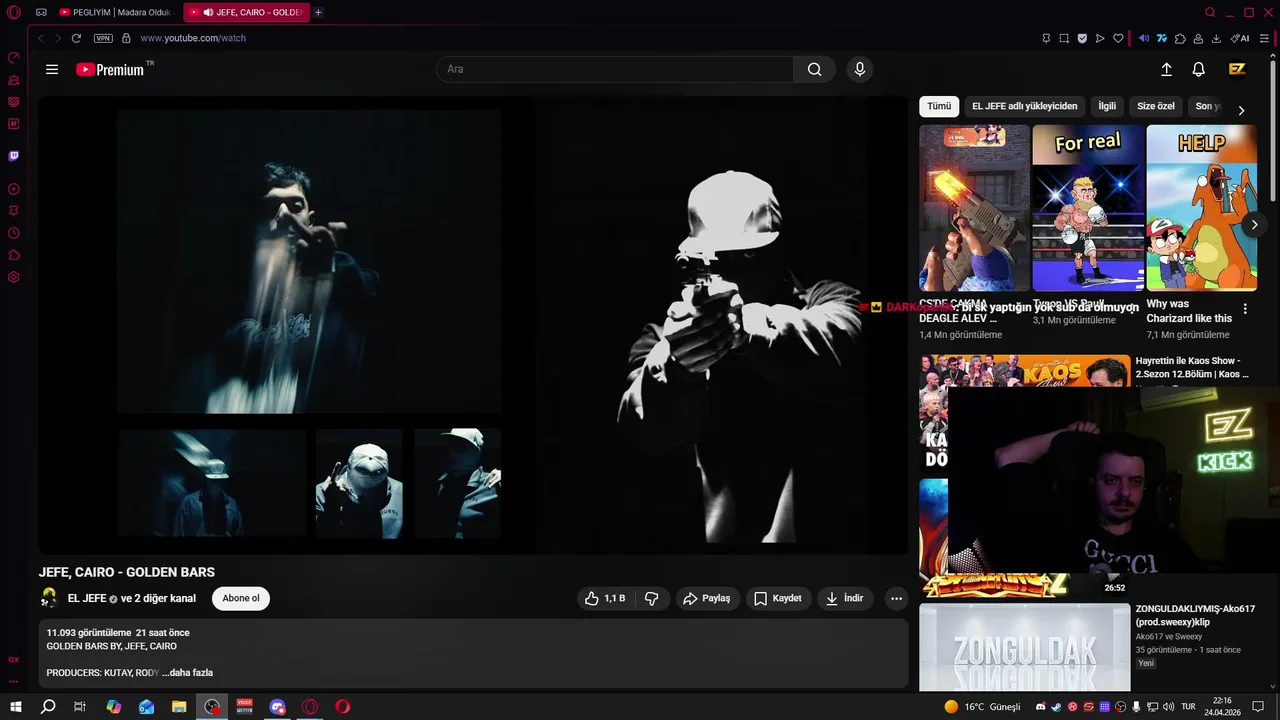The width and height of the screenshot is (1280, 720).
Task: Start voice search with the microphone icon
Action: click(x=859, y=69)
